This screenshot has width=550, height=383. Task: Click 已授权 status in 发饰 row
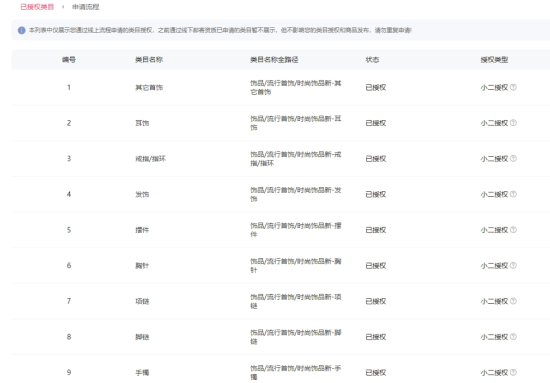click(376, 194)
